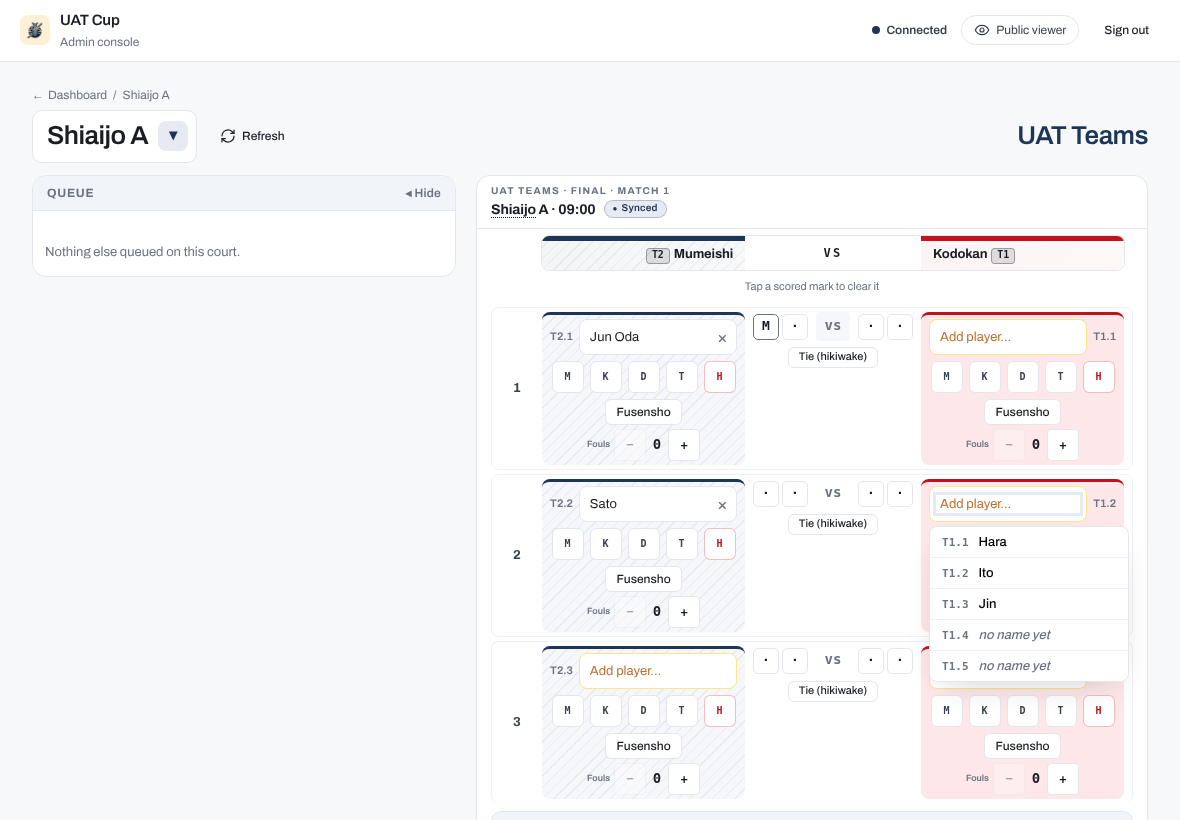
Task: Open the Public viewer
Action: [x=1020, y=30]
